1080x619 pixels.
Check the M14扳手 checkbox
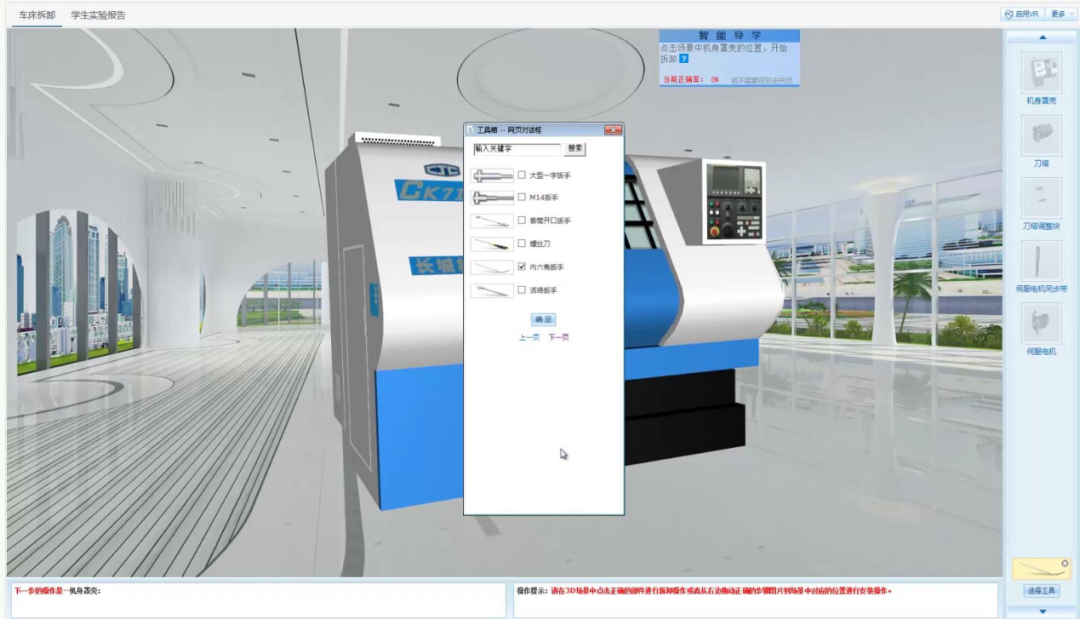pyautogui.click(x=521, y=197)
